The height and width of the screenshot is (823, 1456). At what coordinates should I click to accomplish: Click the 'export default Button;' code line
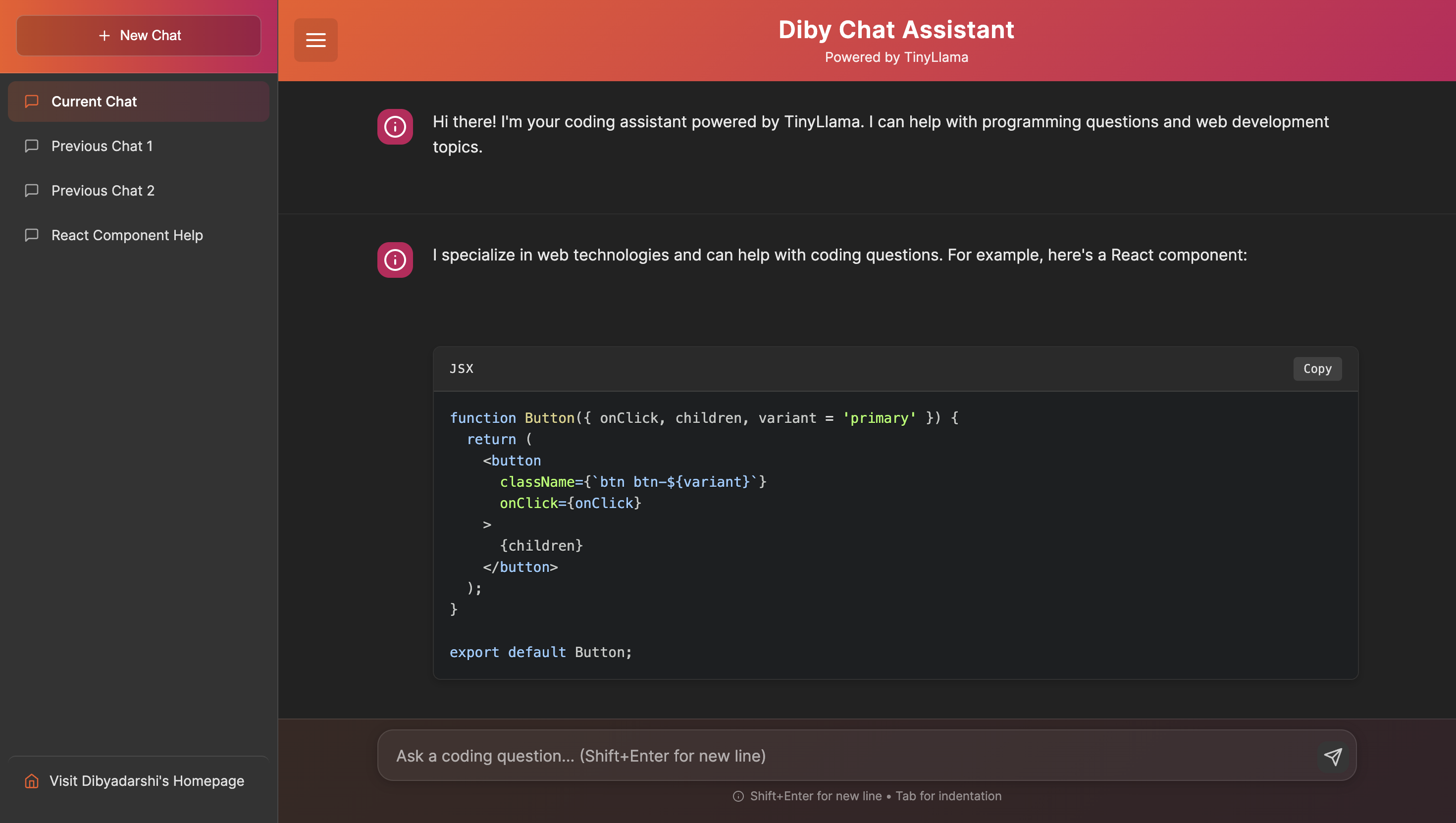tap(540, 652)
